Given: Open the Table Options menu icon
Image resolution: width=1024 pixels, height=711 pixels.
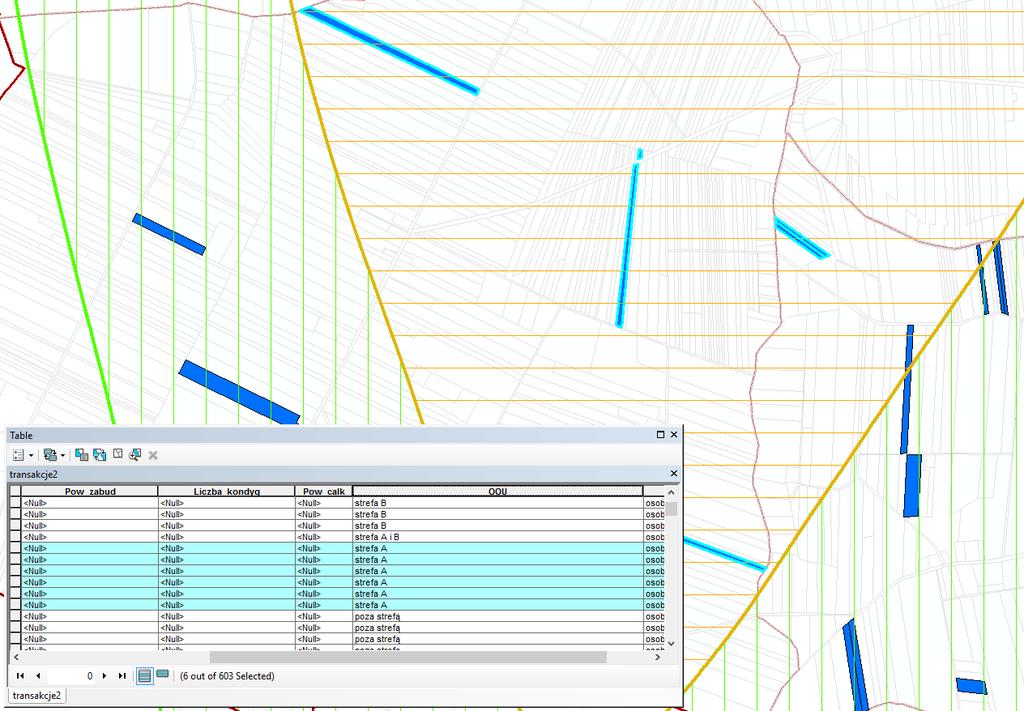Looking at the screenshot, I should (18, 455).
